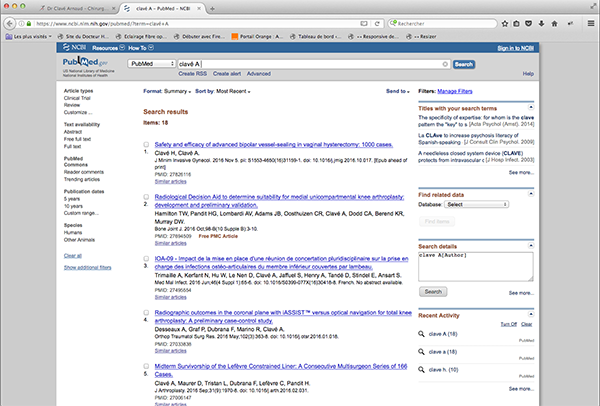600x406 pixels.
Task: Click the secure lock icon in the URL bar
Action: pyautogui.click(x=29, y=24)
